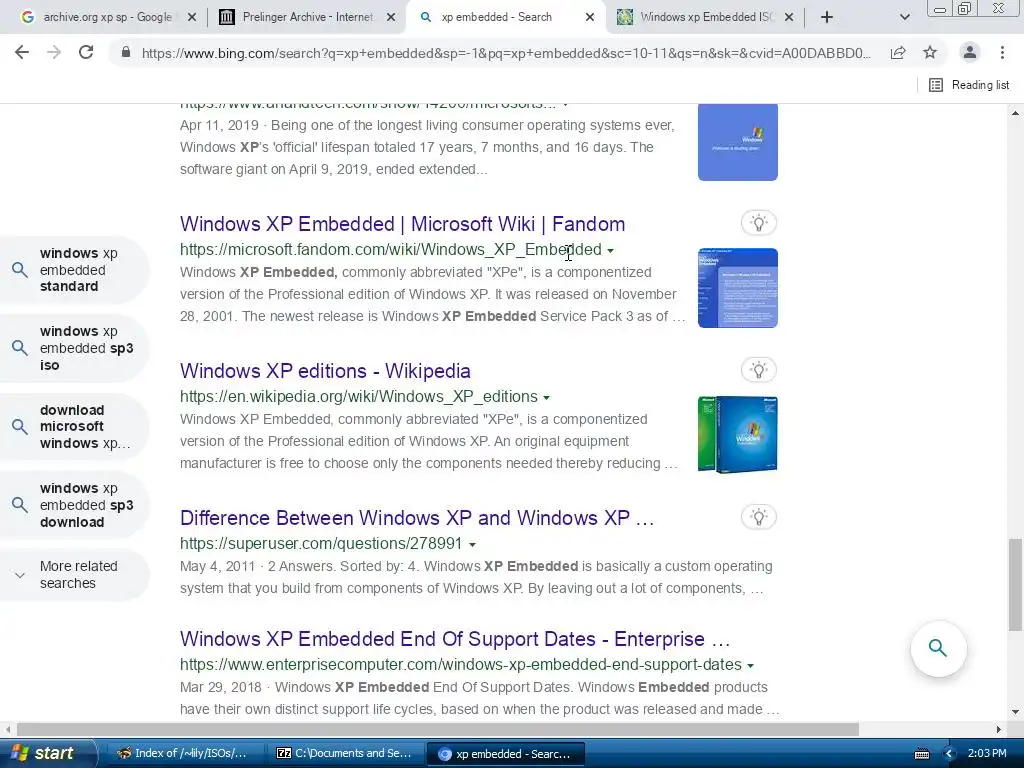Reload the current Bing page
This screenshot has width=1024, height=768.
pyautogui.click(x=86, y=52)
